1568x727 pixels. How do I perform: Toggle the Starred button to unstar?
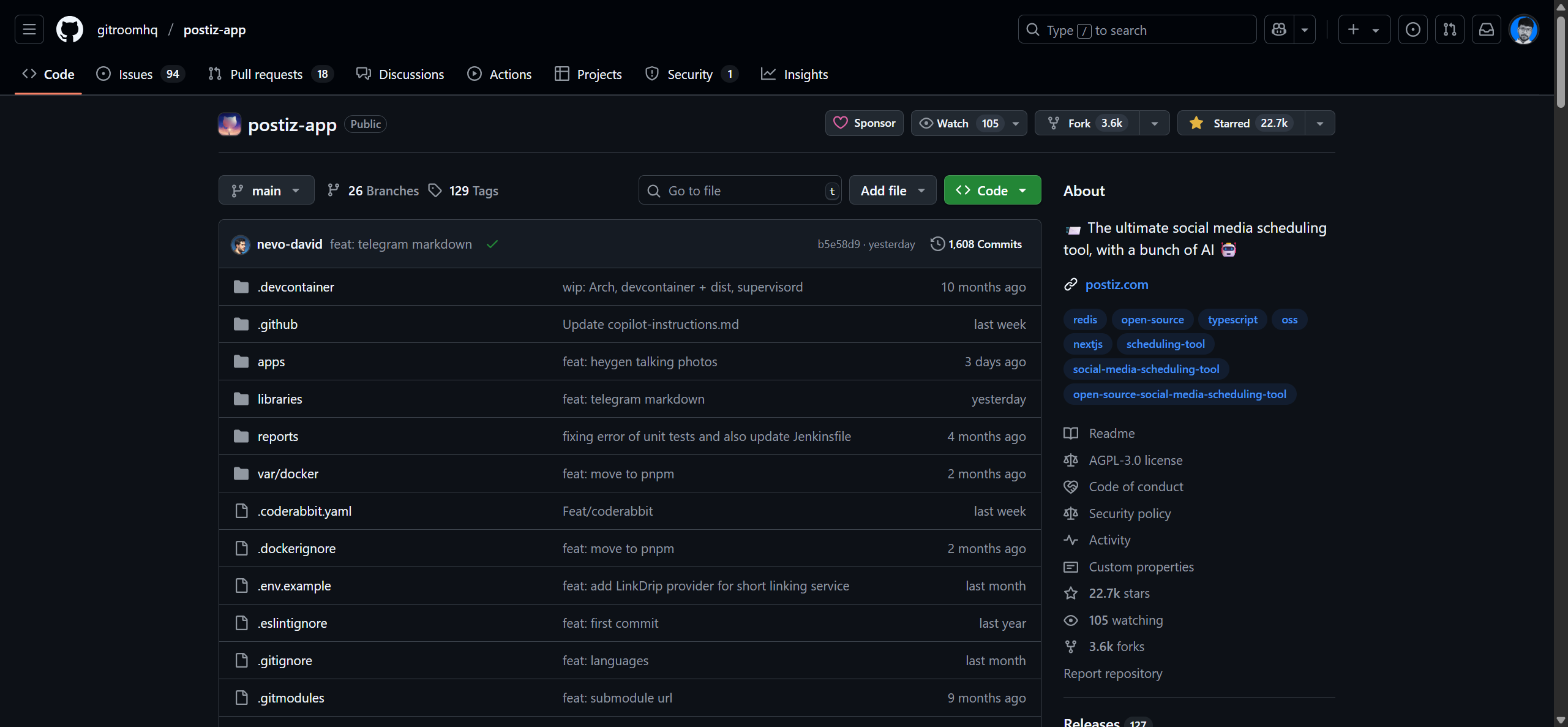[1241, 123]
